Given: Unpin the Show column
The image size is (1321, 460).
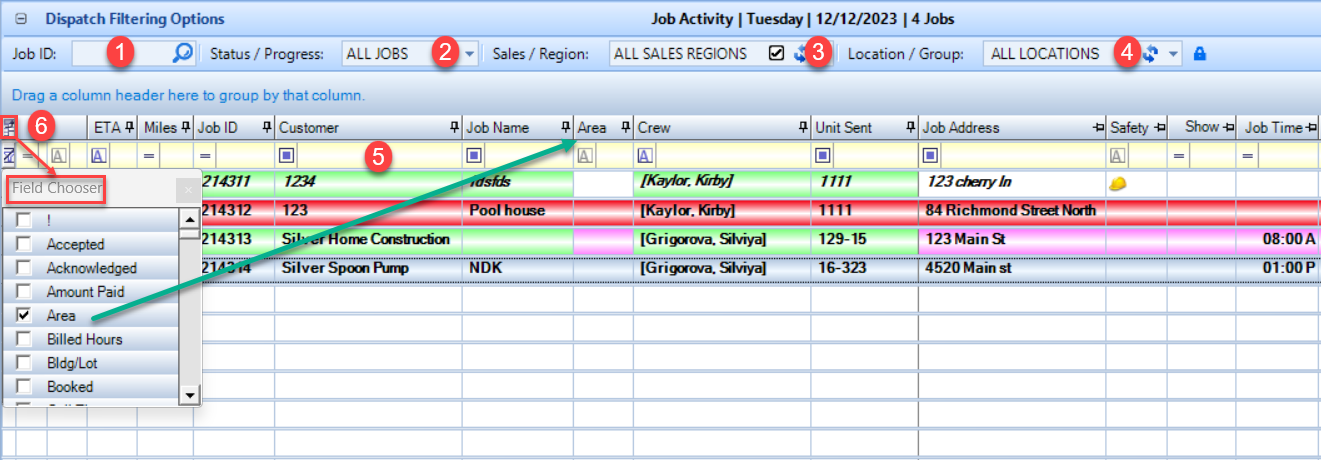Looking at the screenshot, I should click(1228, 128).
